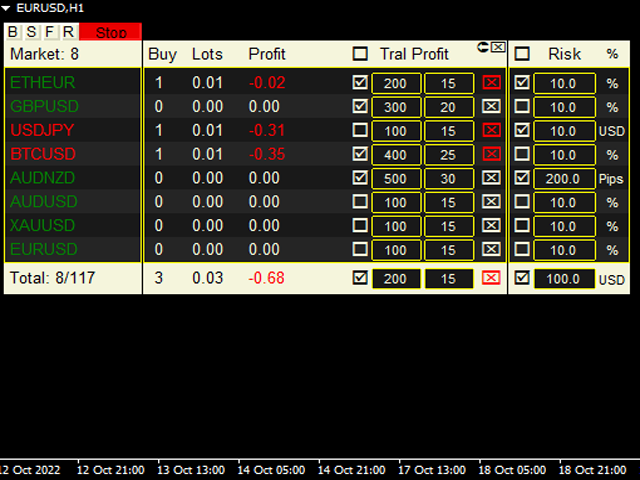Click the close icon in GBPUSD row
The height and width of the screenshot is (480, 640).
click(491, 107)
